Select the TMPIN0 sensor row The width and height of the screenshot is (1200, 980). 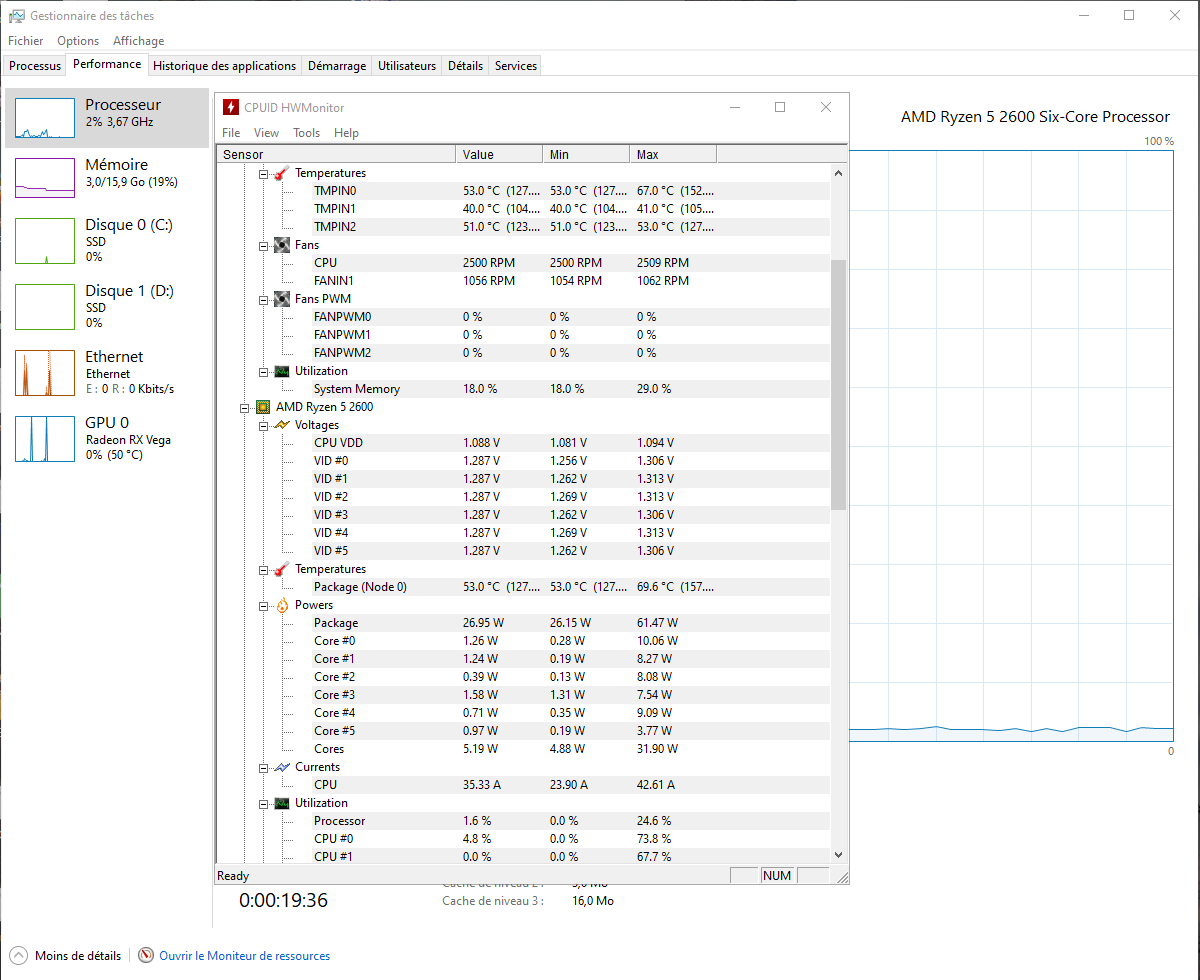tap(523, 191)
